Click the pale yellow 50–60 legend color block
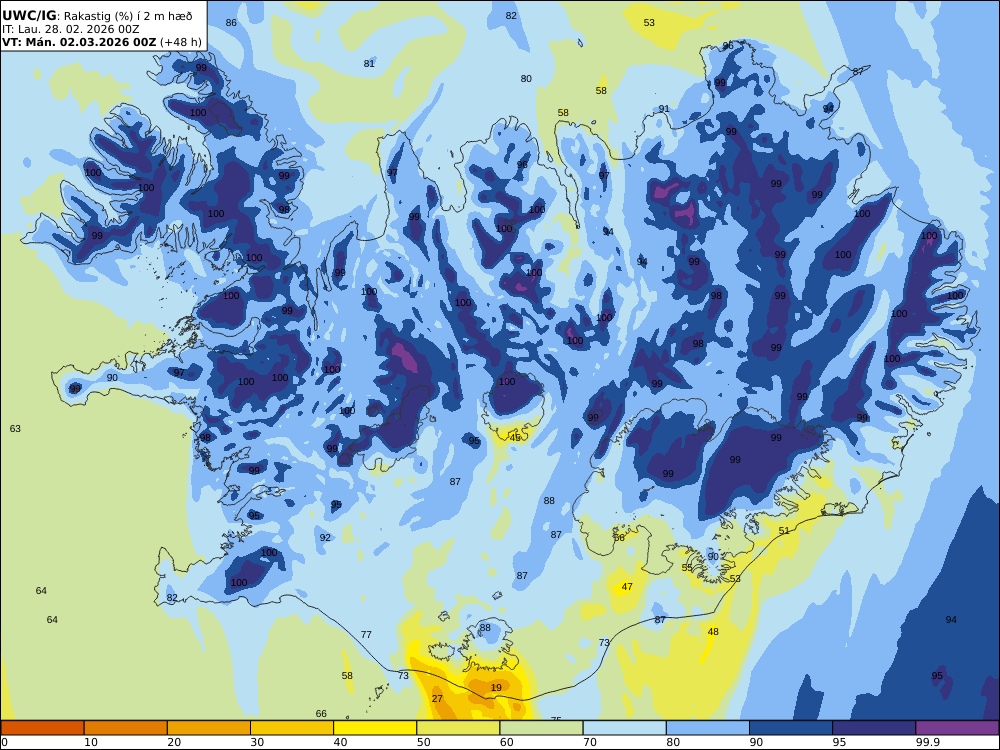Image resolution: width=1000 pixels, height=750 pixels. tap(458, 728)
